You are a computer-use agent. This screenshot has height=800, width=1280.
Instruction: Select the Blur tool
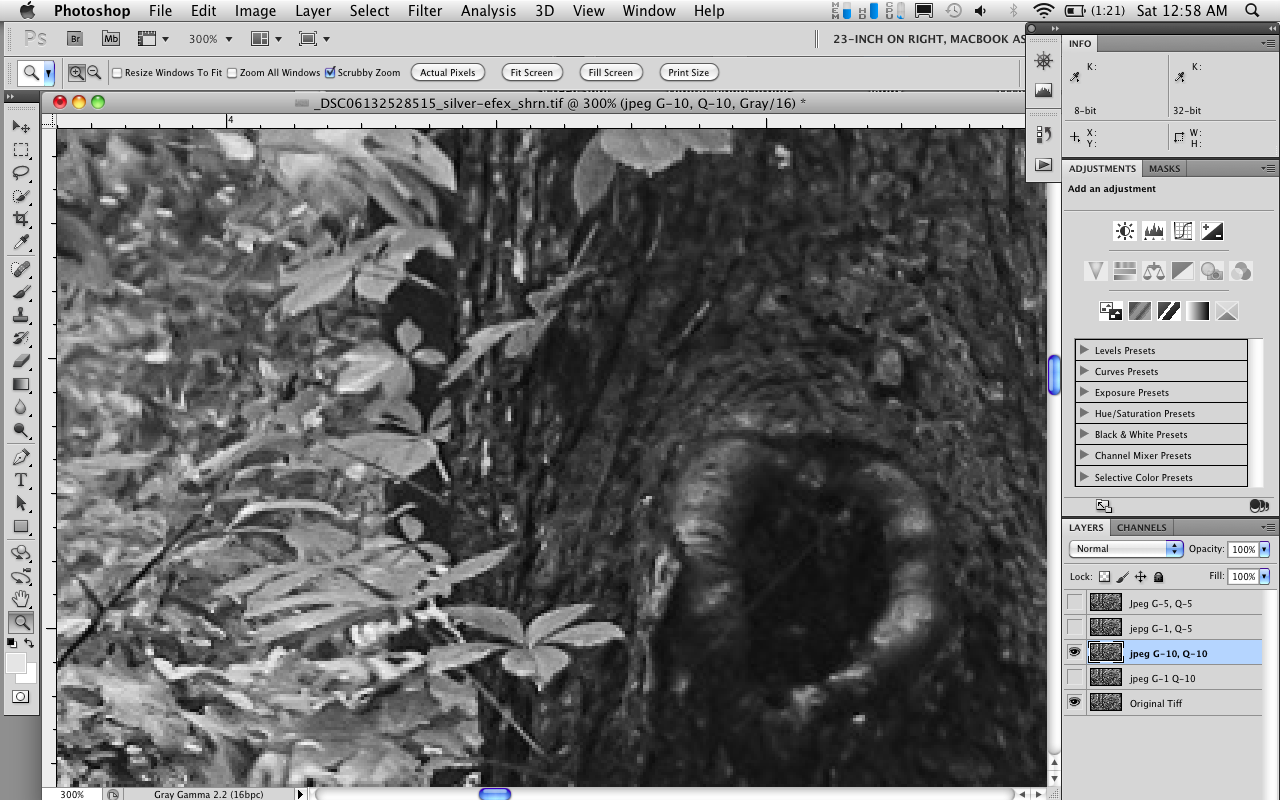(20, 408)
